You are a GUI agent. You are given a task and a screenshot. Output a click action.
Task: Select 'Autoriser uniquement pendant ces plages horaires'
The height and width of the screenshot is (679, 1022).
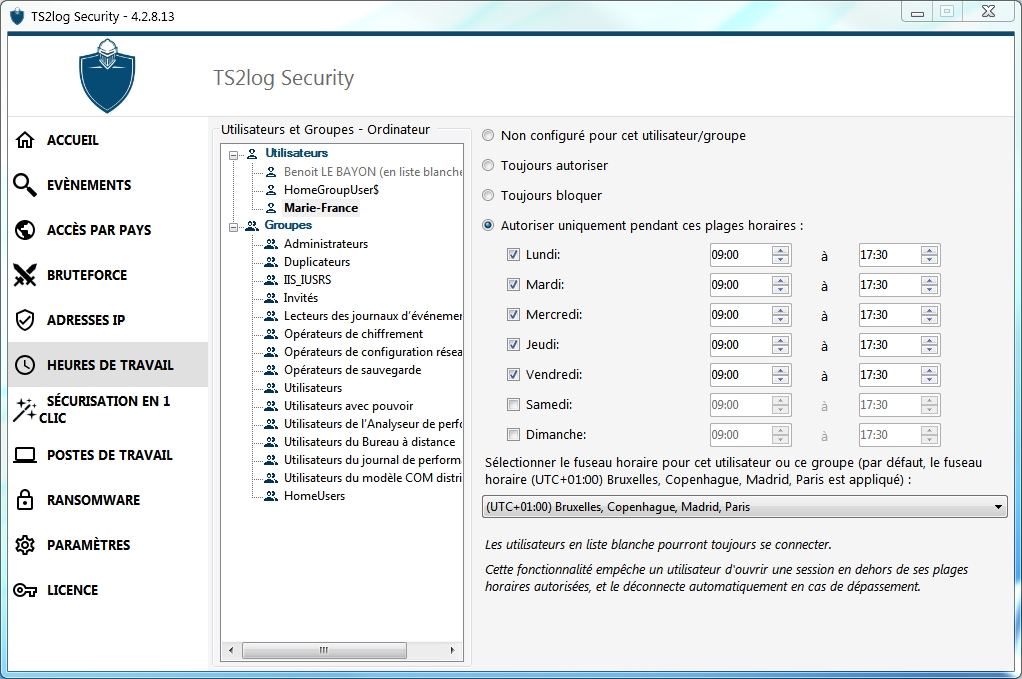[x=488, y=225]
